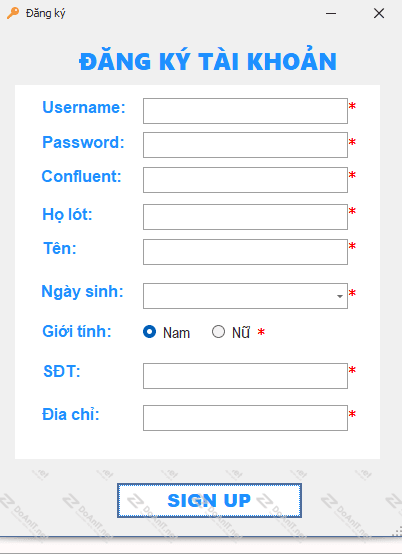Screen dimensions: 402x554
Task: Click the red asterisk beside Username
Action: [352, 106]
